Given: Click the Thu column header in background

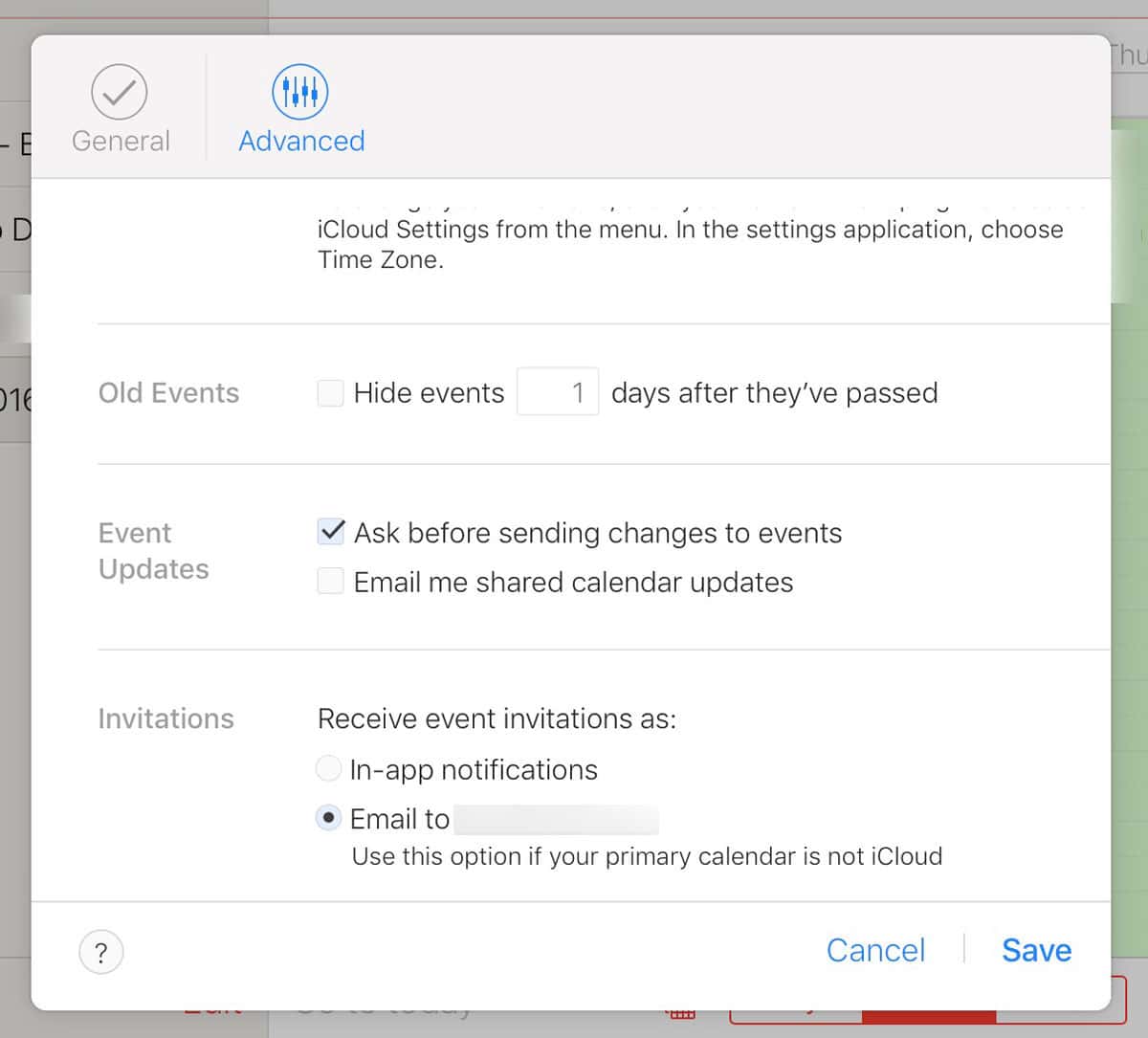Looking at the screenshot, I should tap(1129, 55).
